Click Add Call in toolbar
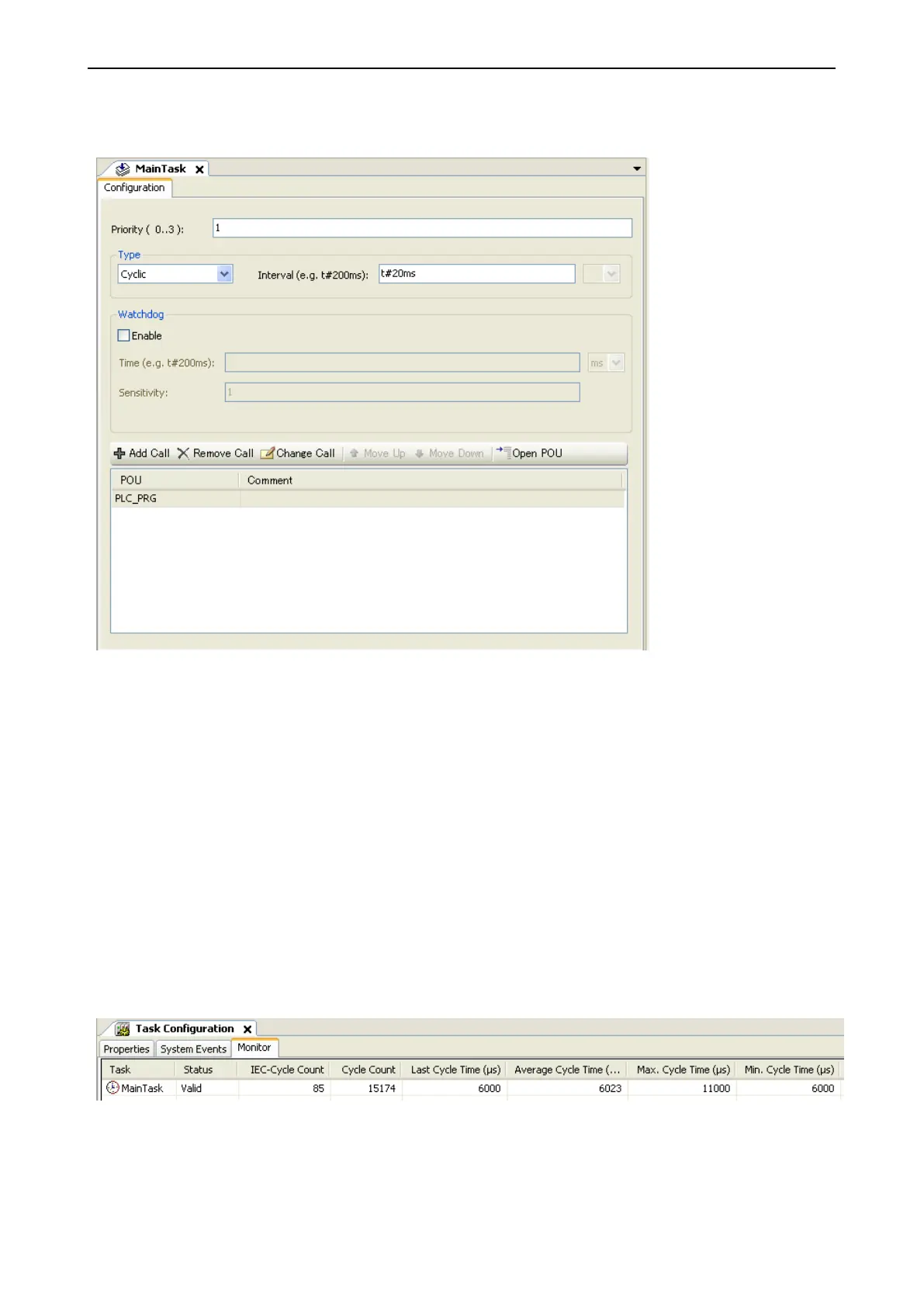Image resolution: width=924 pixels, height=1307 pixels. (x=142, y=453)
